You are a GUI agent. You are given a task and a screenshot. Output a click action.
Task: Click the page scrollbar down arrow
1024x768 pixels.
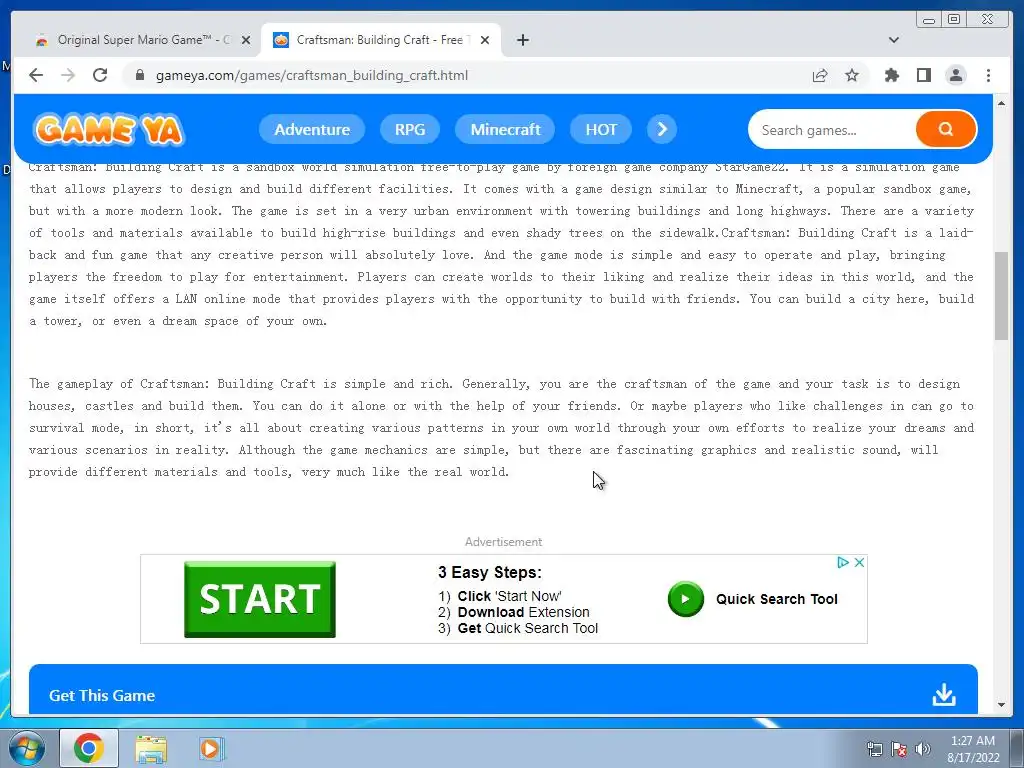point(1001,705)
